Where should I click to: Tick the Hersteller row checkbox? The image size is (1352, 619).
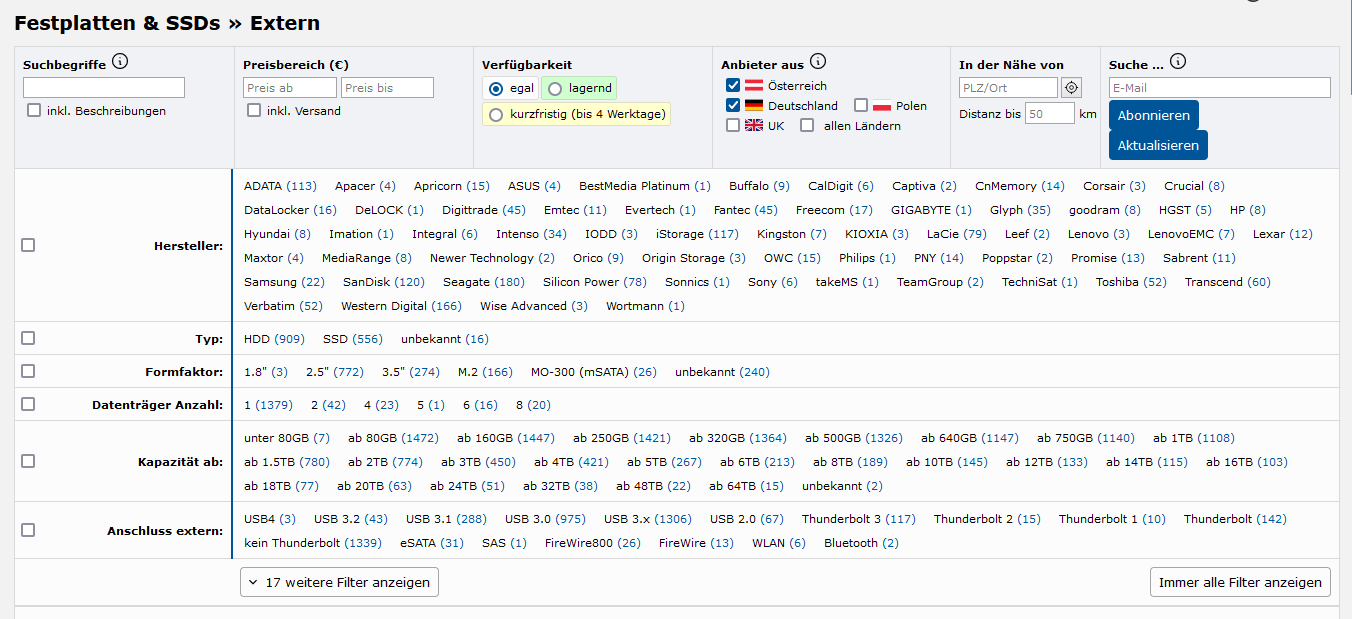click(x=28, y=245)
